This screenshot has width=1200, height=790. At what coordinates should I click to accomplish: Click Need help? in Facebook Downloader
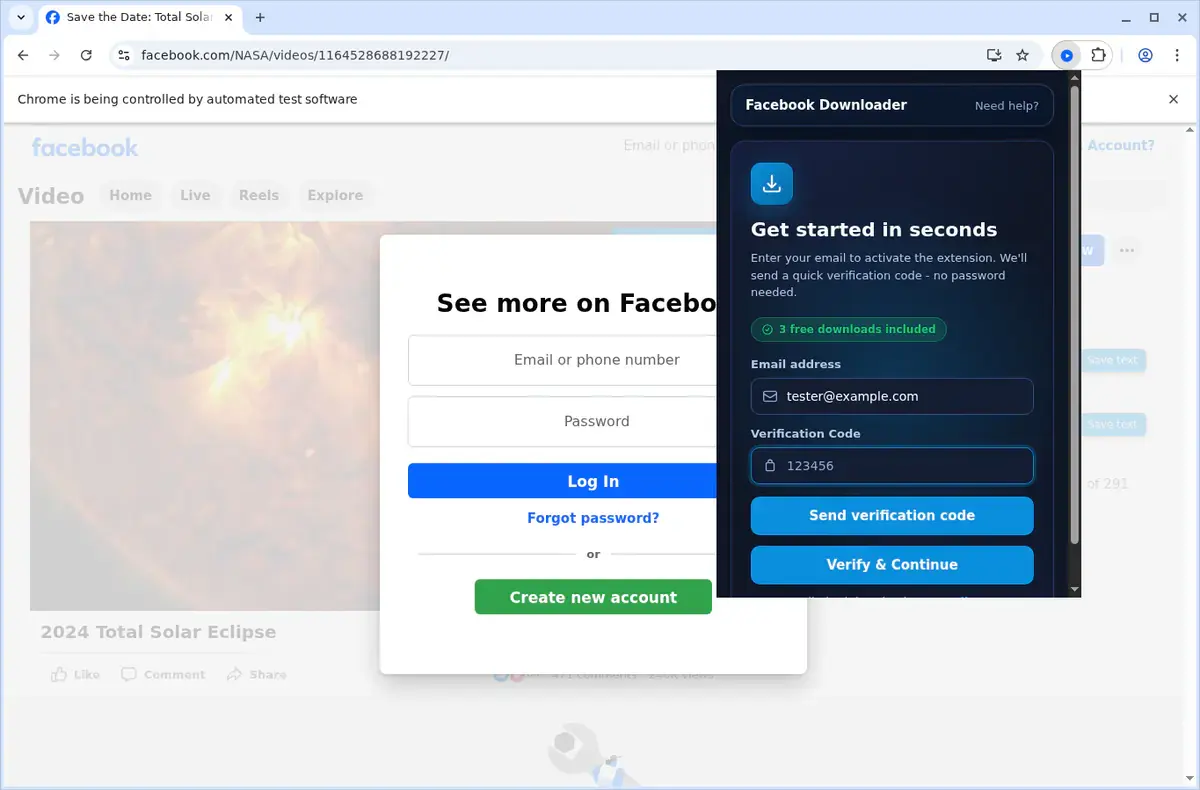point(1006,106)
